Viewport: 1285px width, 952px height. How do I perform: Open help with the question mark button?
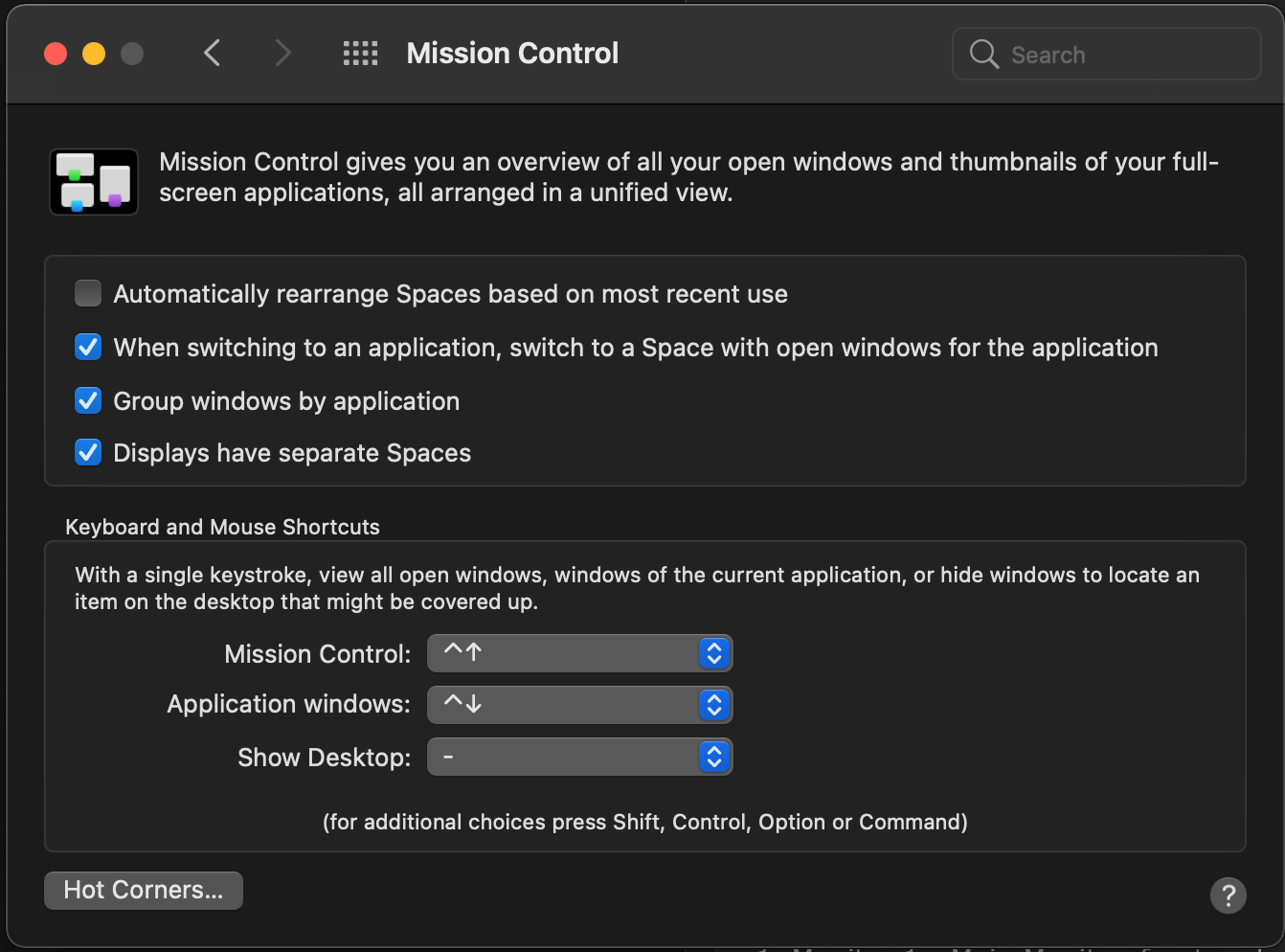coord(1229,895)
